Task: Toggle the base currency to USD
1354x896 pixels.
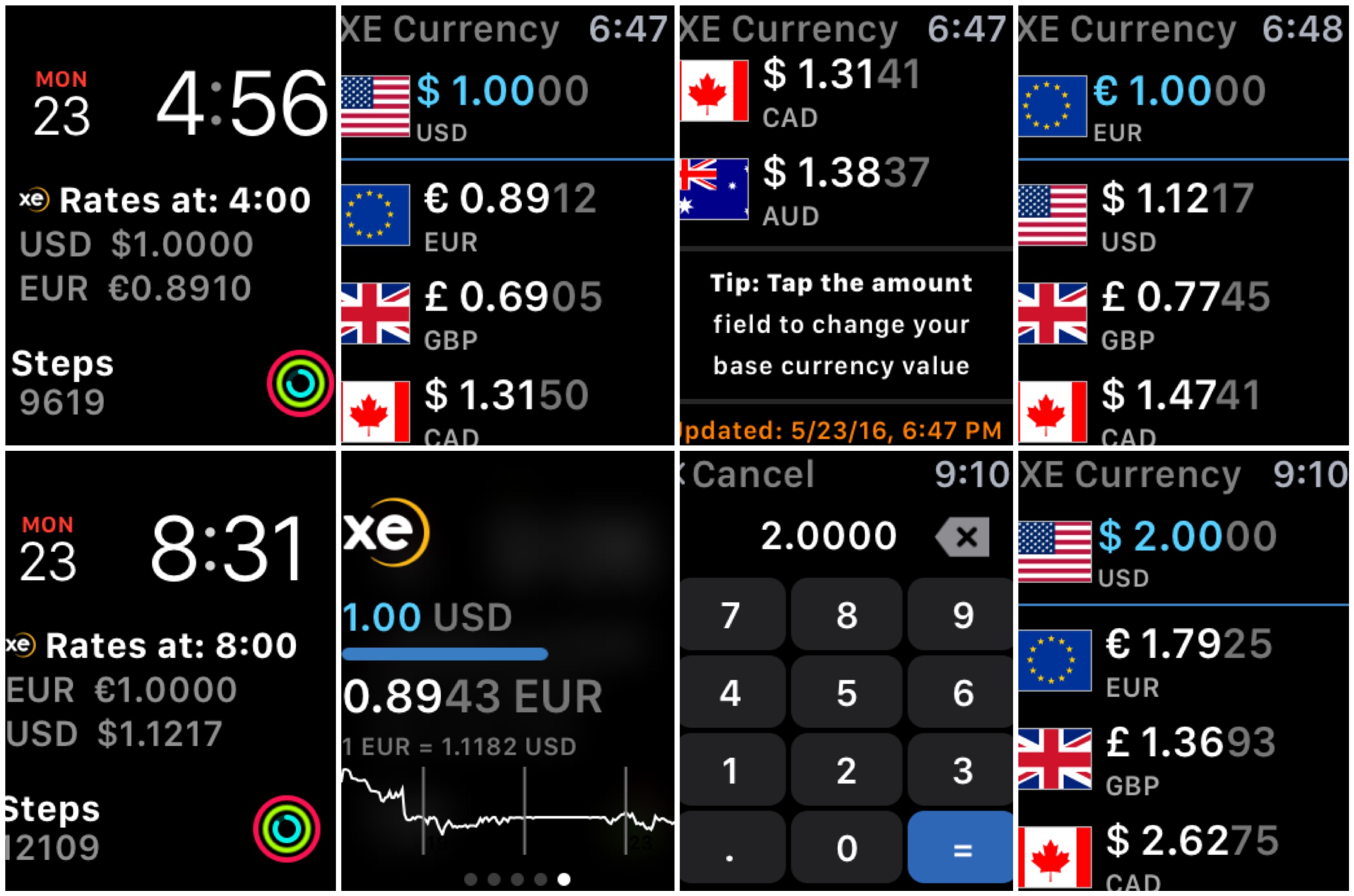Action: pyautogui.click(x=1186, y=210)
